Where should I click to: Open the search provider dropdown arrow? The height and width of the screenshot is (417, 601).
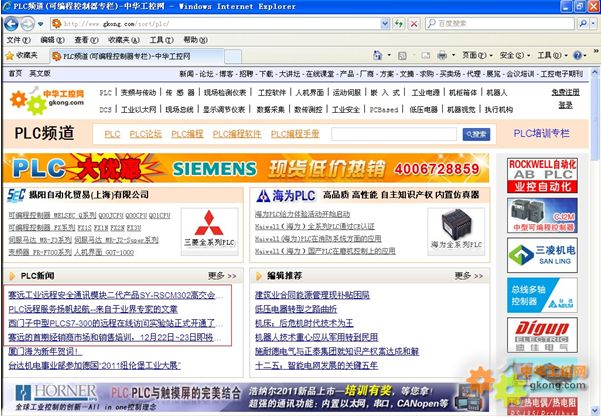point(593,23)
